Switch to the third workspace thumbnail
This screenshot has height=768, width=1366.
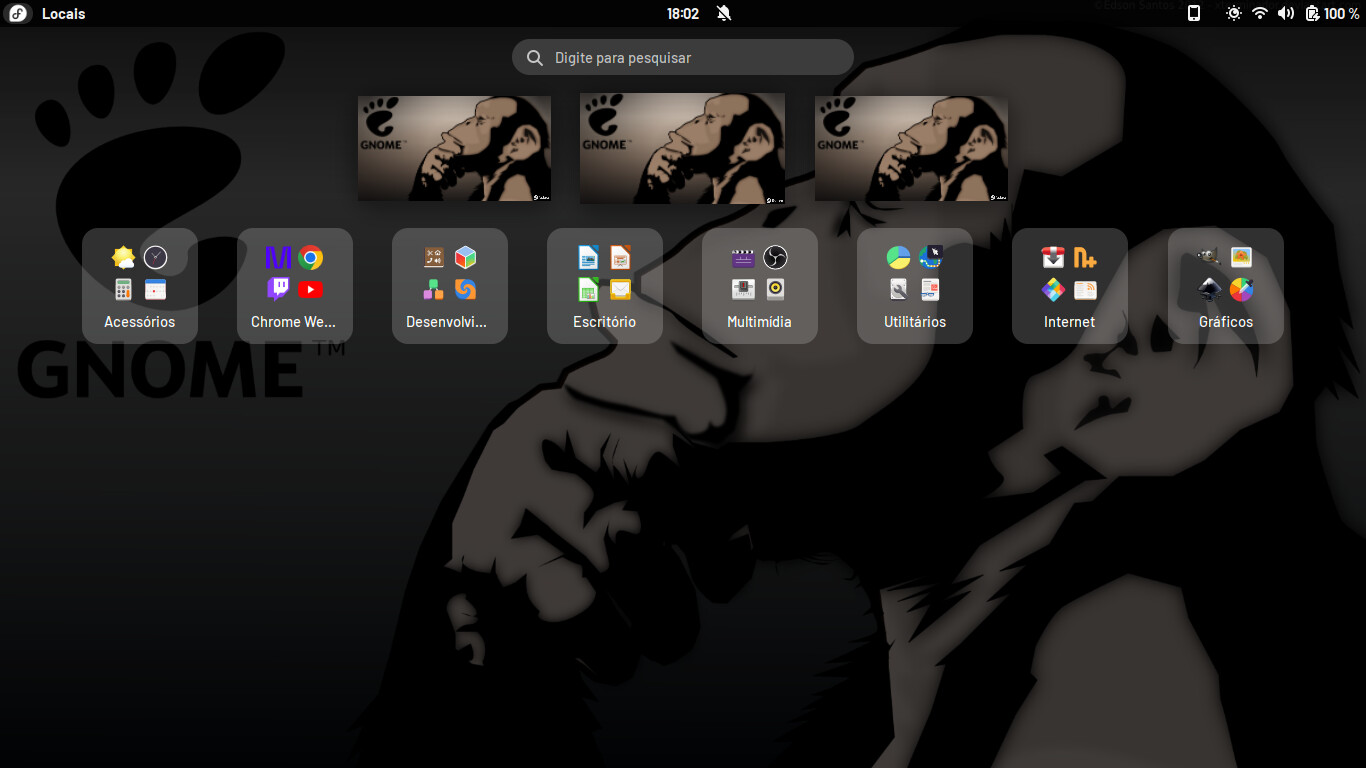point(911,148)
